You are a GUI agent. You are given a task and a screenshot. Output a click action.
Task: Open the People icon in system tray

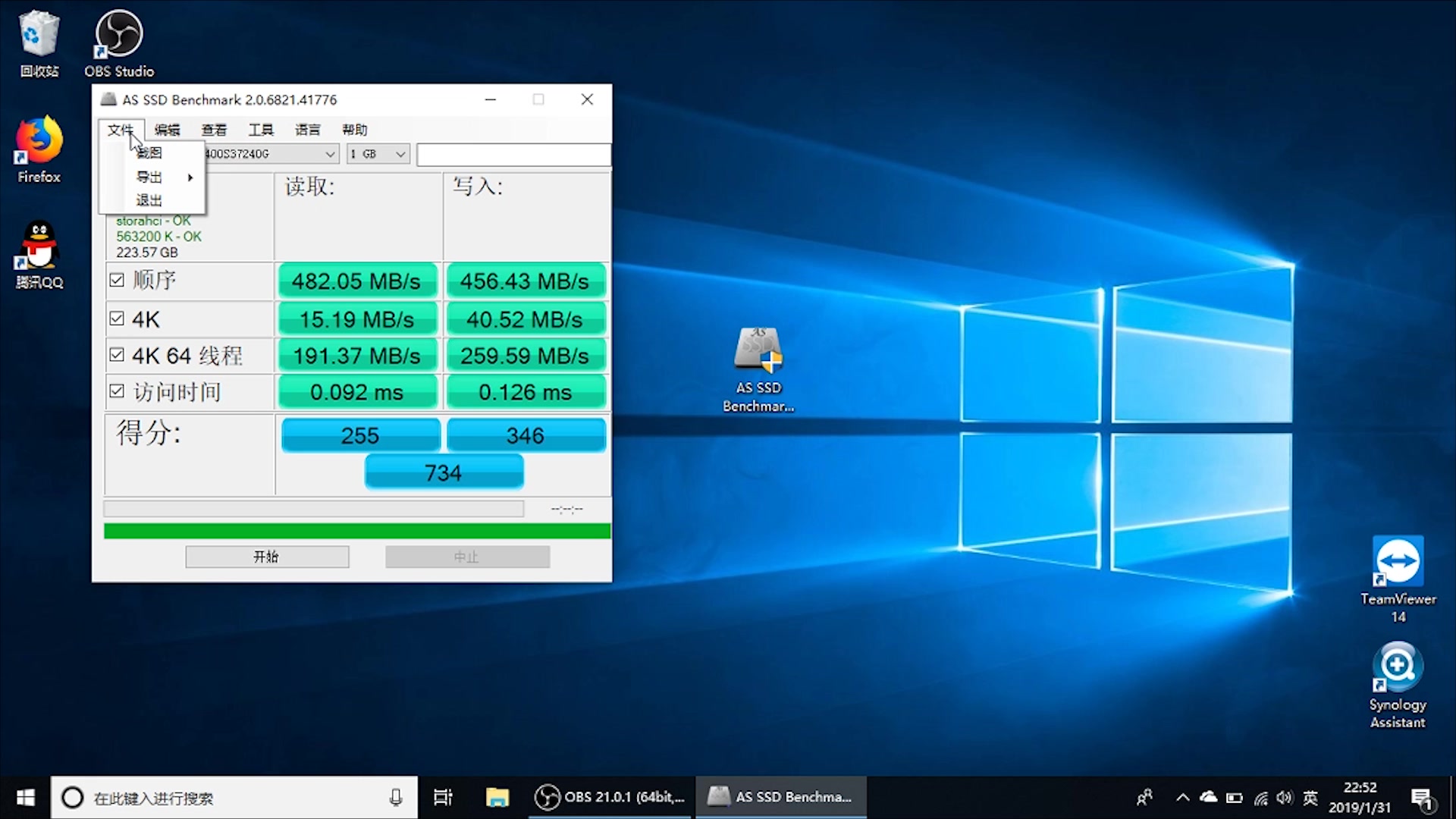click(x=1144, y=797)
